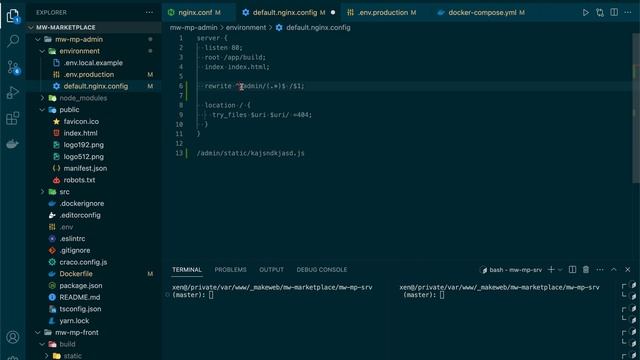
Task: Click the editor vertical scrollbar
Action: (x=636, y=108)
